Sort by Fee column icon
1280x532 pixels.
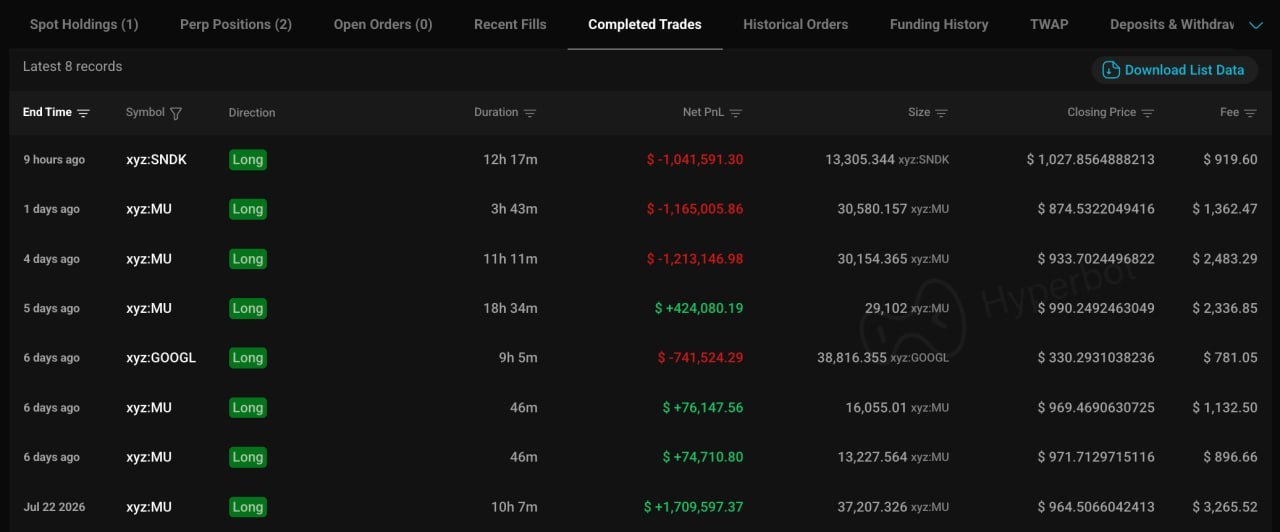tap(1250, 113)
